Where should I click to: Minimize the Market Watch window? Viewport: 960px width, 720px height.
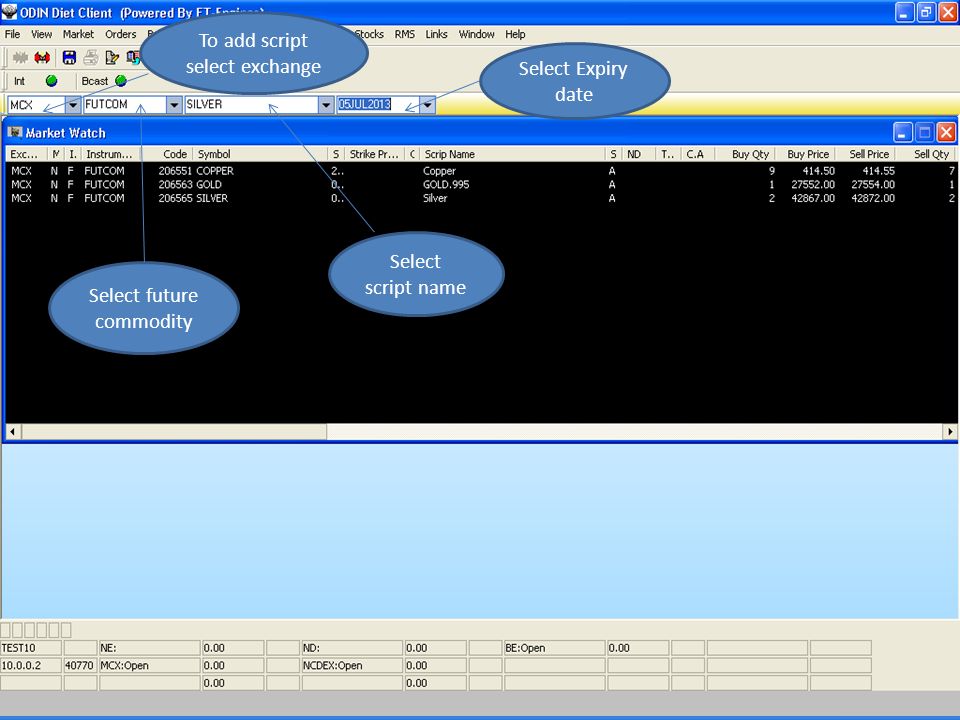[902, 132]
